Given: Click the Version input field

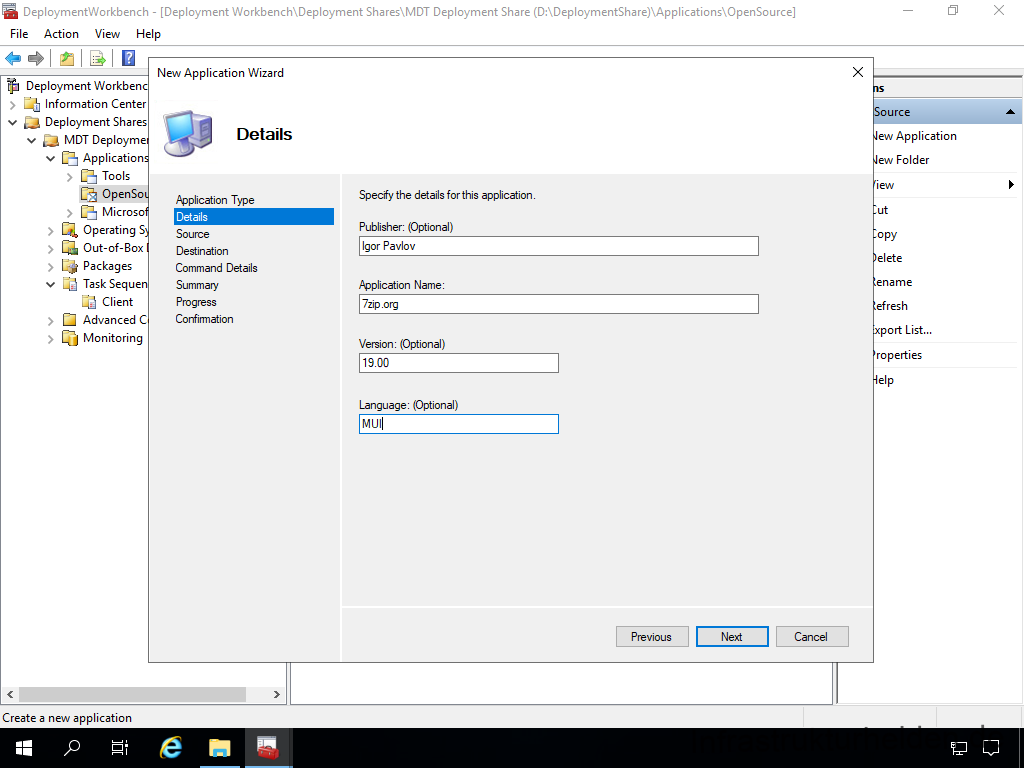Looking at the screenshot, I should click(x=458, y=363).
